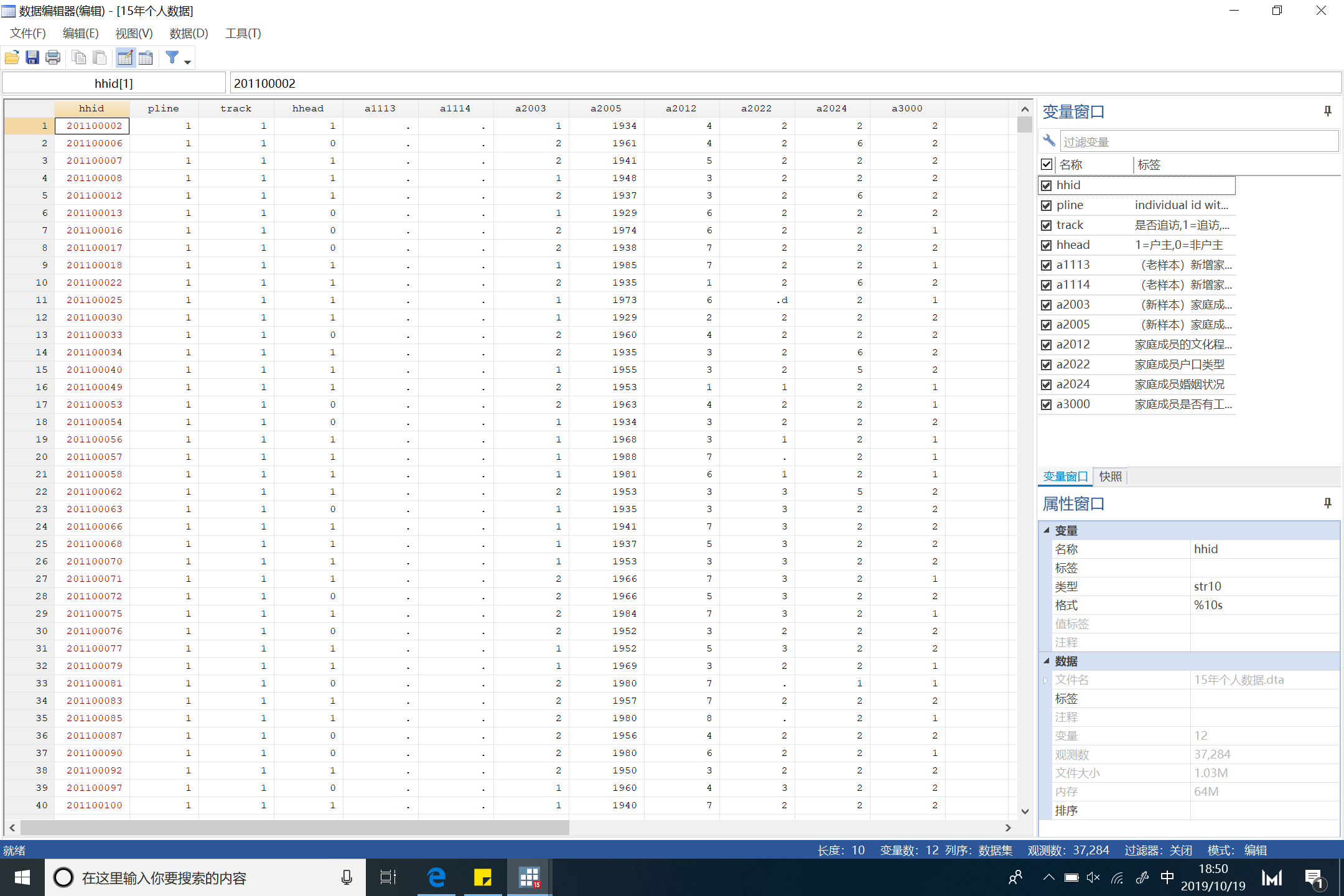The image size is (1344, 896).
Task: Uncheck the a2012 variable checkbox
Action: [x=1047, y=345]
